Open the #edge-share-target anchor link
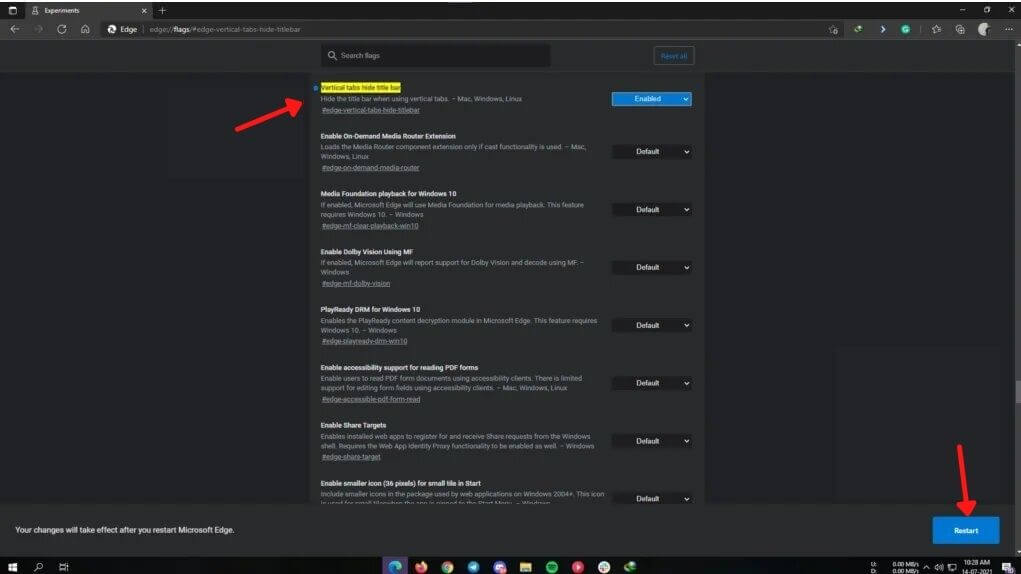The width and height of the screenshot is (1021, 574). pyautogui.click(x=350, y=457)
